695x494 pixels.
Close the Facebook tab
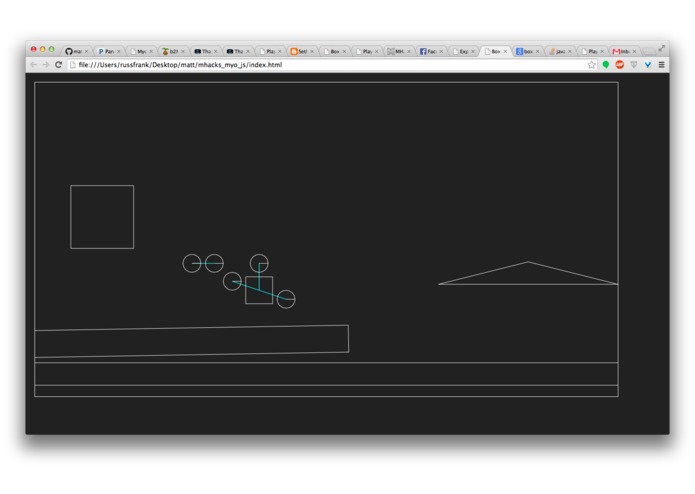[441, 51]
